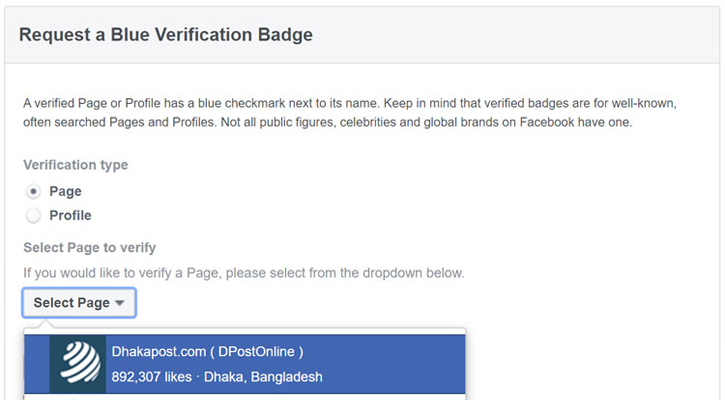Select the Page radio button
The height and width of the screenshot is (400, 725).
(34, 191)
